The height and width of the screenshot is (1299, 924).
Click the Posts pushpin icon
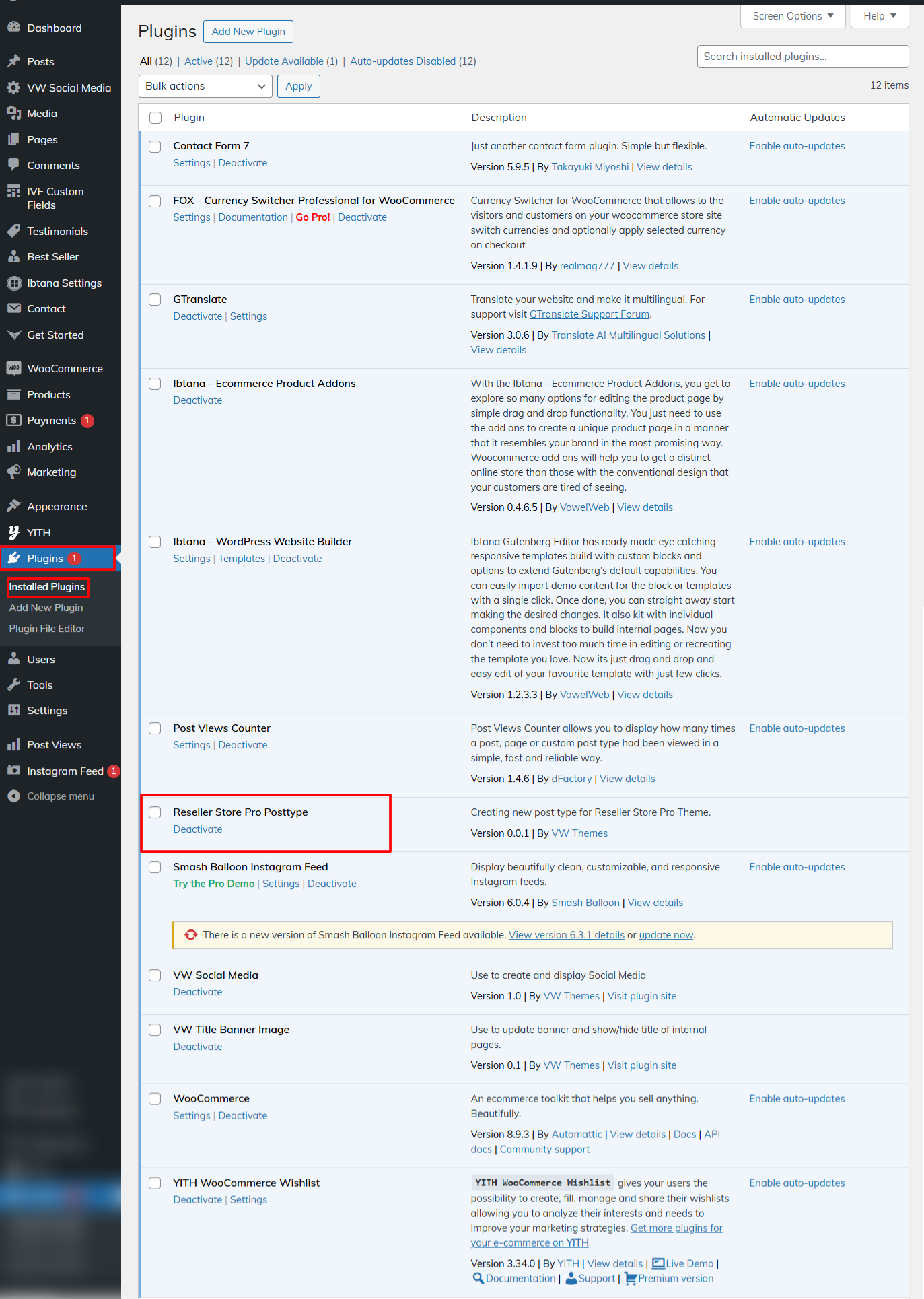pos(13,61)
